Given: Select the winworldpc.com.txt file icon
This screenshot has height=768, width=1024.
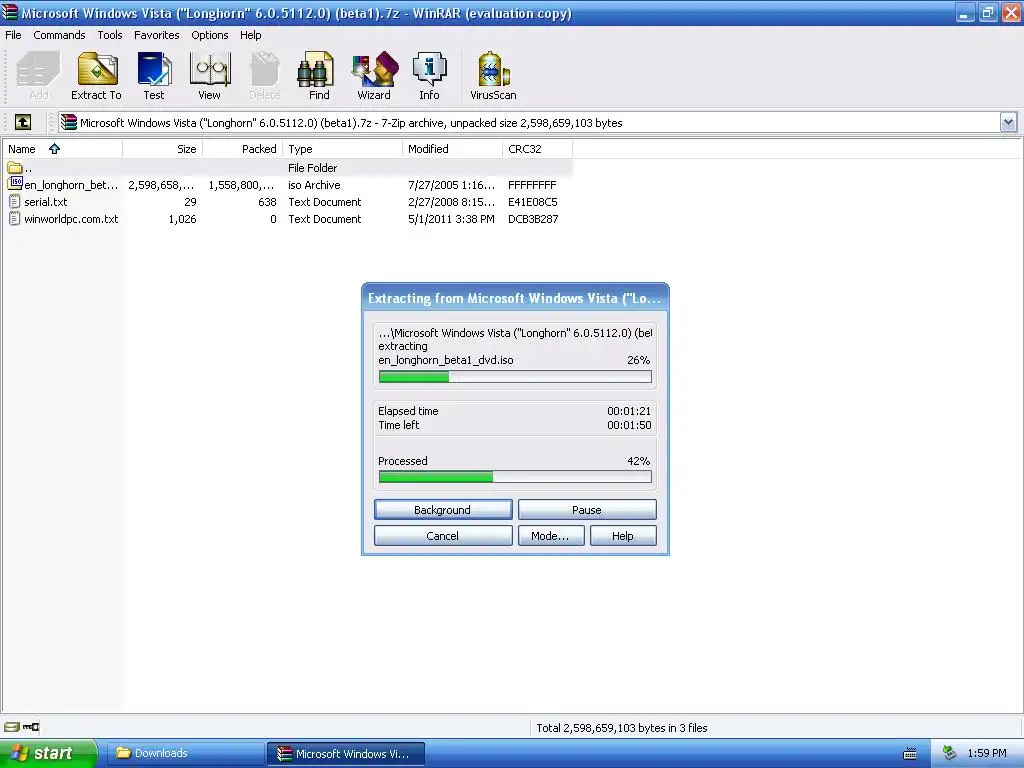Looking at the screenshot, I should [15, 219].
